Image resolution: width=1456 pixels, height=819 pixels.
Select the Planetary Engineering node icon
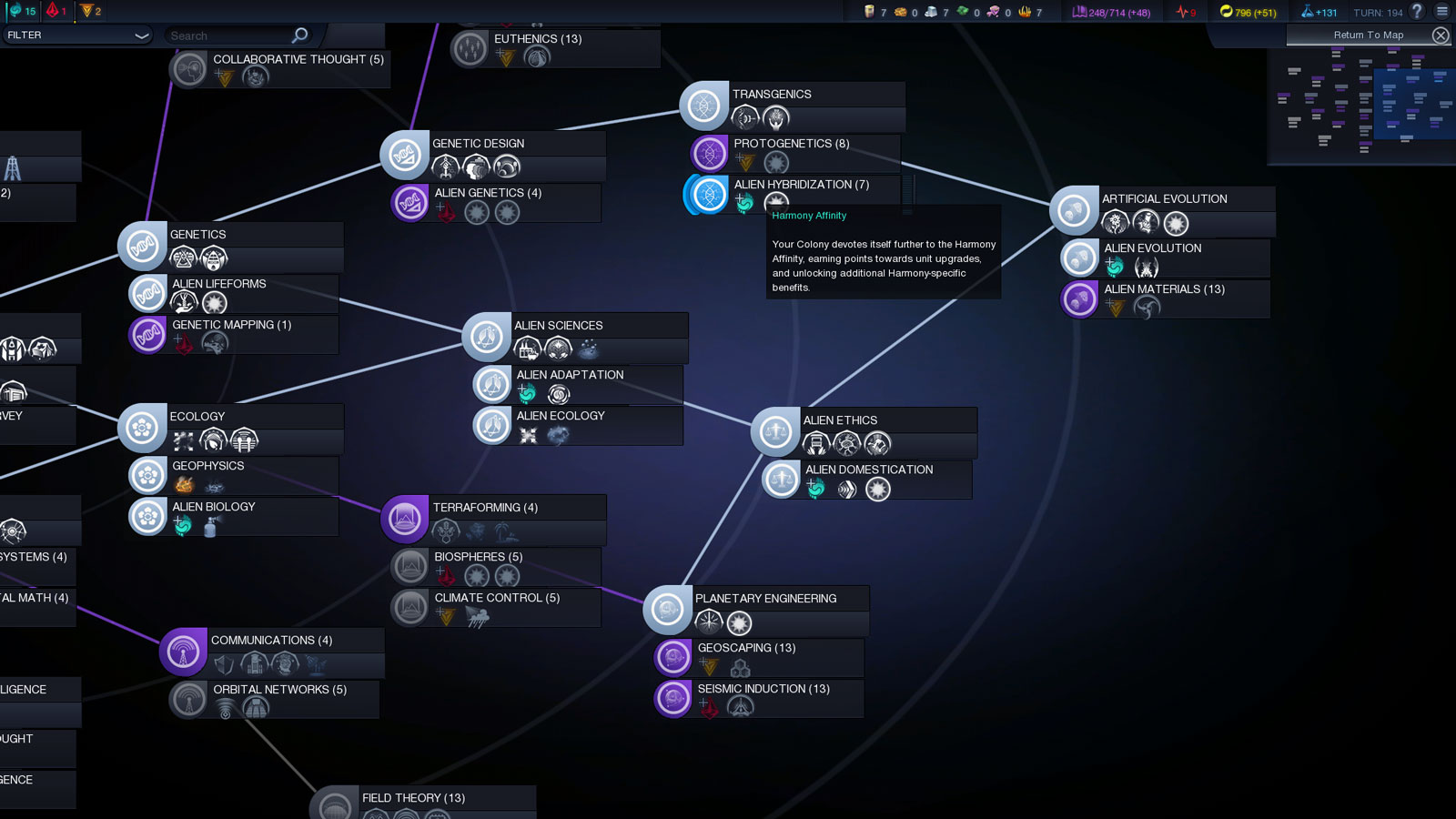[667, 610]
